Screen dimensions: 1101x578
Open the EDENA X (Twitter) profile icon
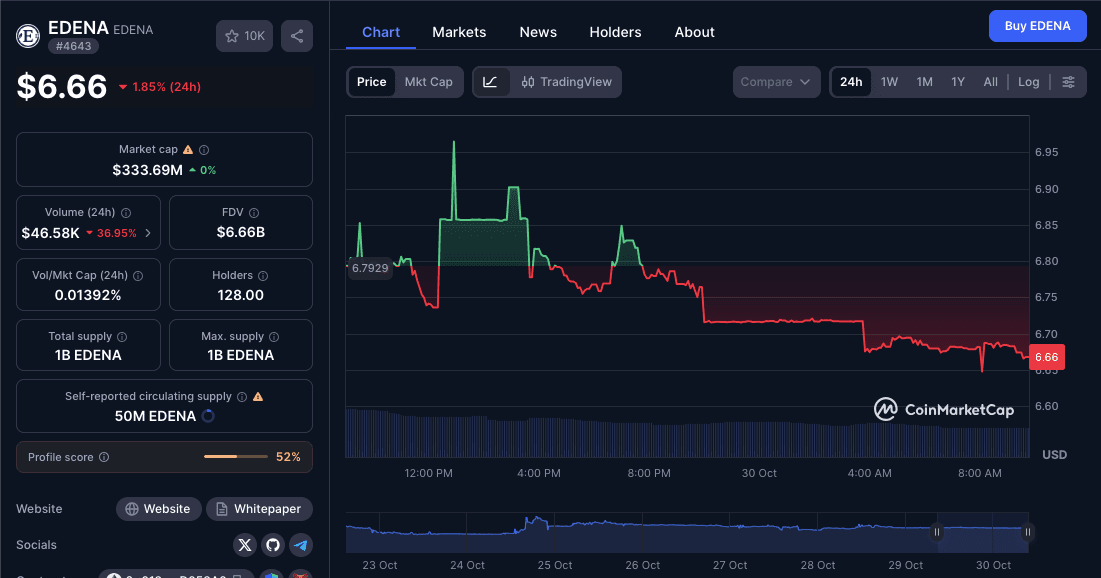tap(245, 544)
